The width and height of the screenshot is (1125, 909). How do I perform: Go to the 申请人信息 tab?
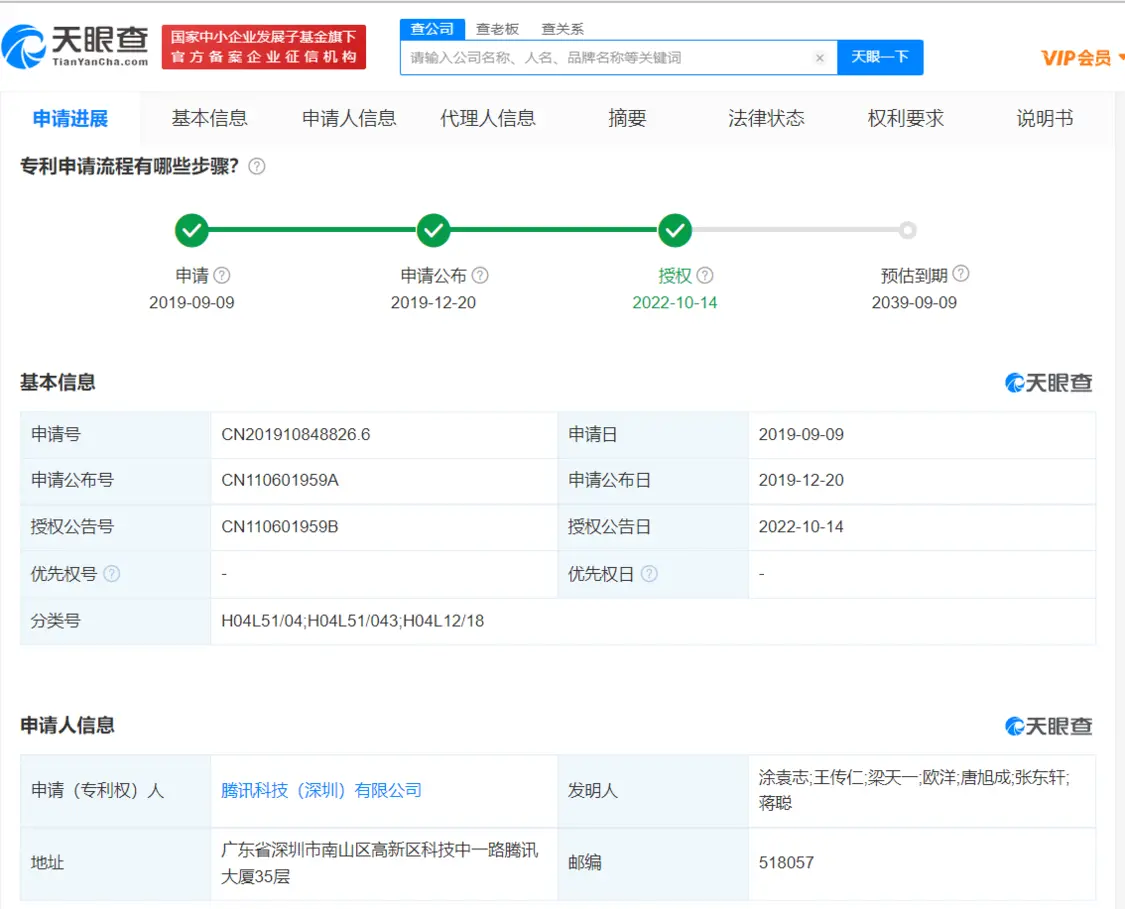point(349,118)
